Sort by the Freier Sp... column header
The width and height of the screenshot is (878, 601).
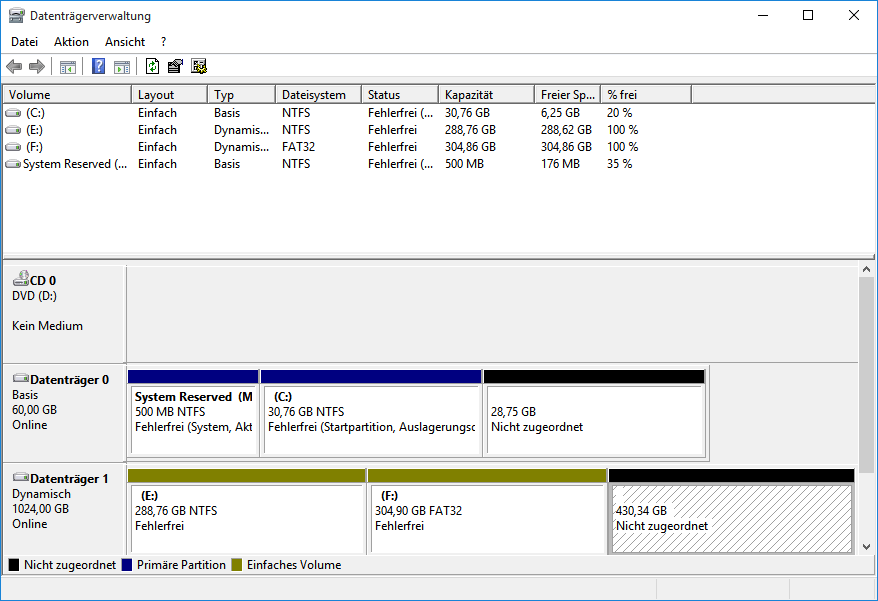(x=567, y=95)
